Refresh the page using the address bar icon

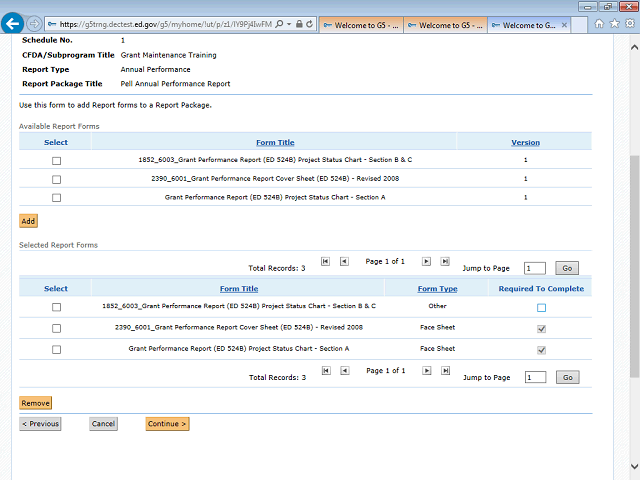coord(311,23)
